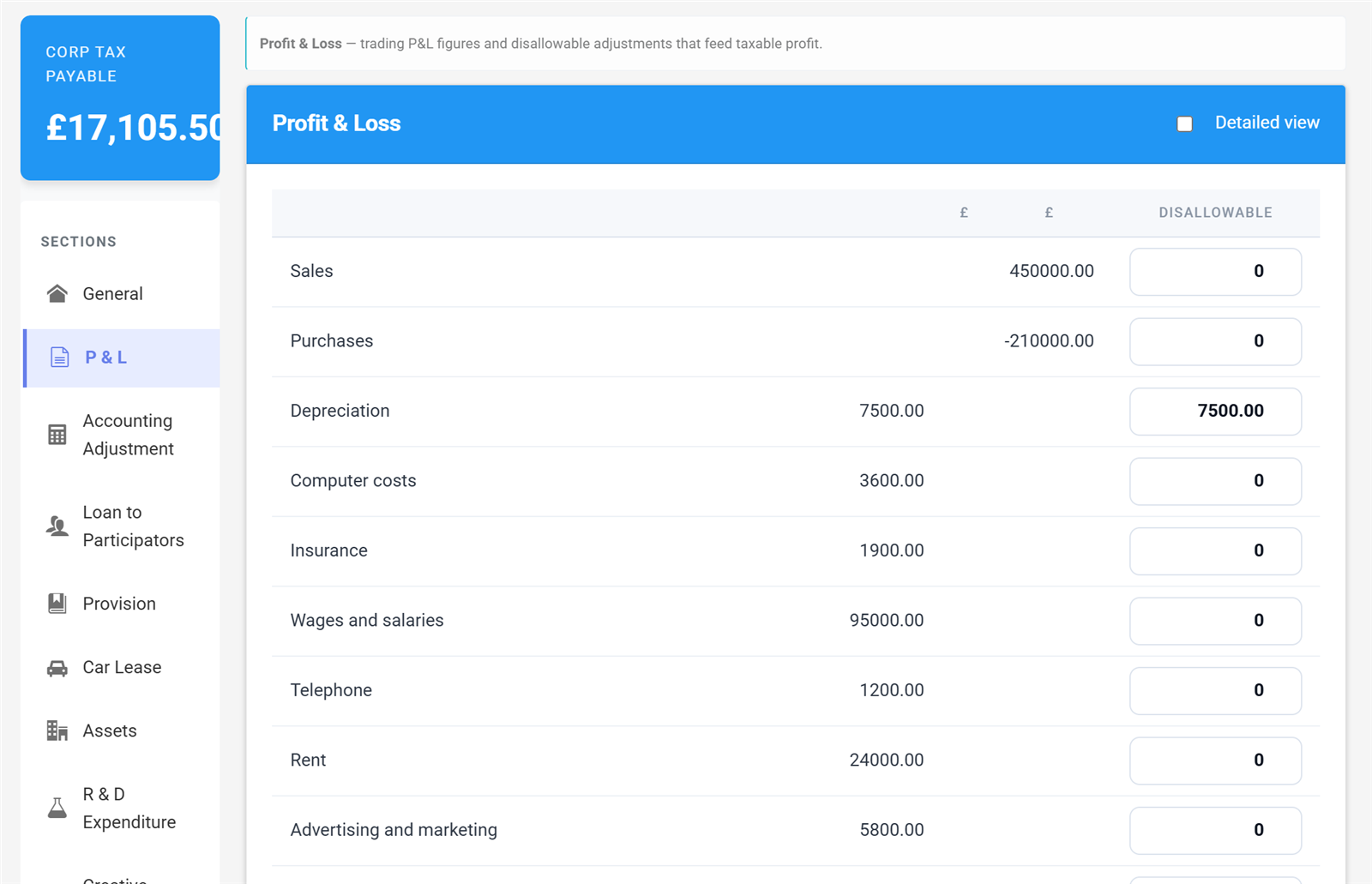
Task: Click the Rent row label
Action: tap(308, 761)
